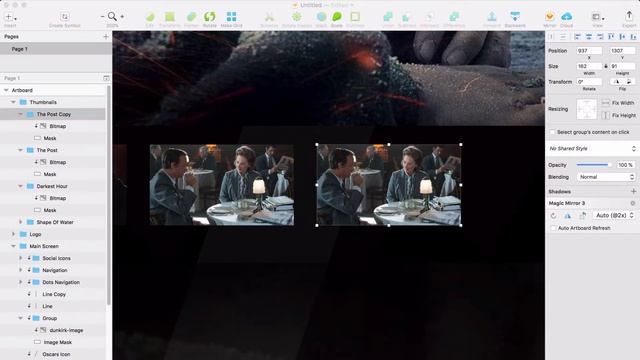
Task: Add a new page with plus button
Action: point(106,37)
